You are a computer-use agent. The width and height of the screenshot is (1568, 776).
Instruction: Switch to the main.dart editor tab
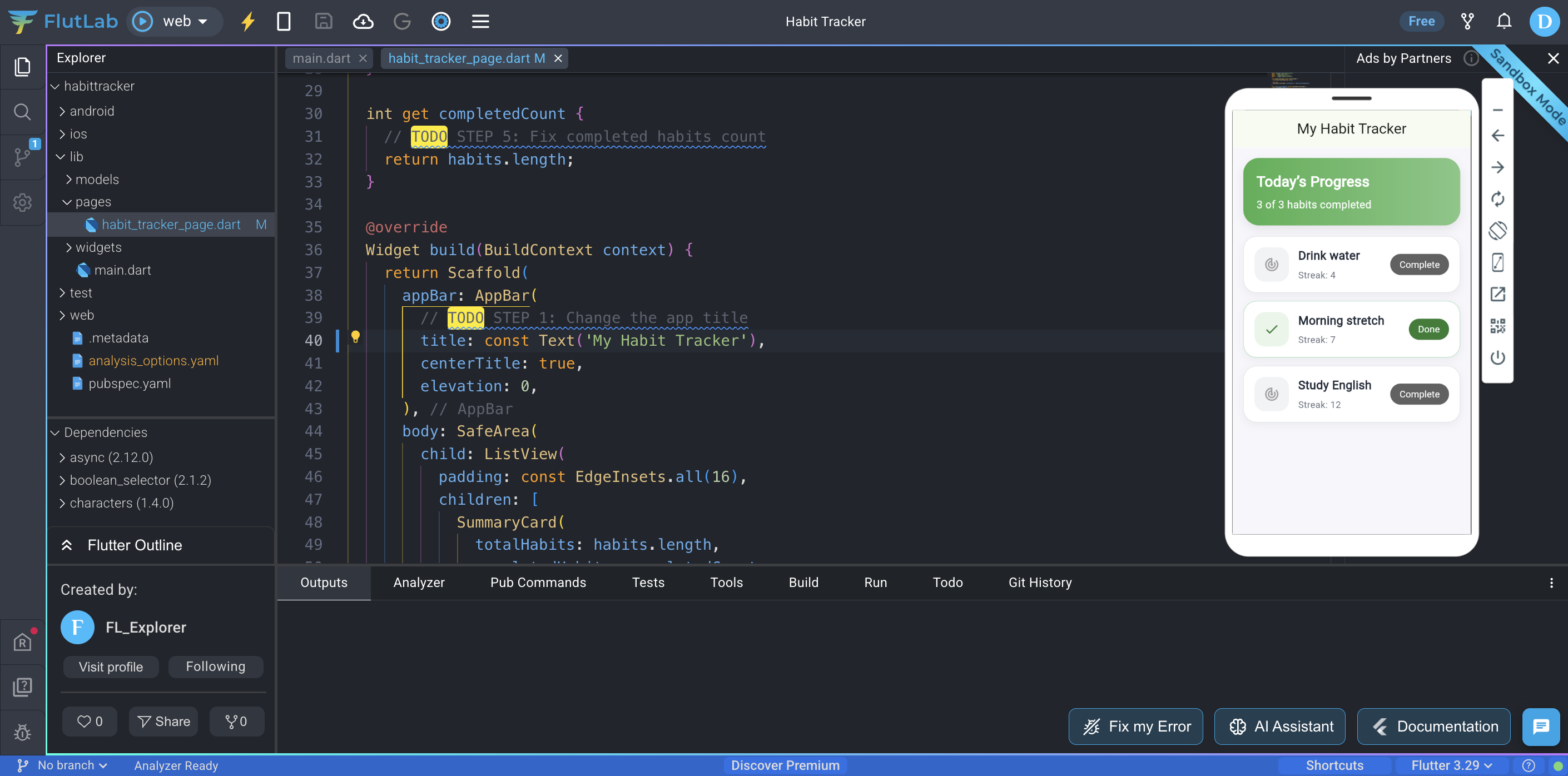[x=321, y=58]
